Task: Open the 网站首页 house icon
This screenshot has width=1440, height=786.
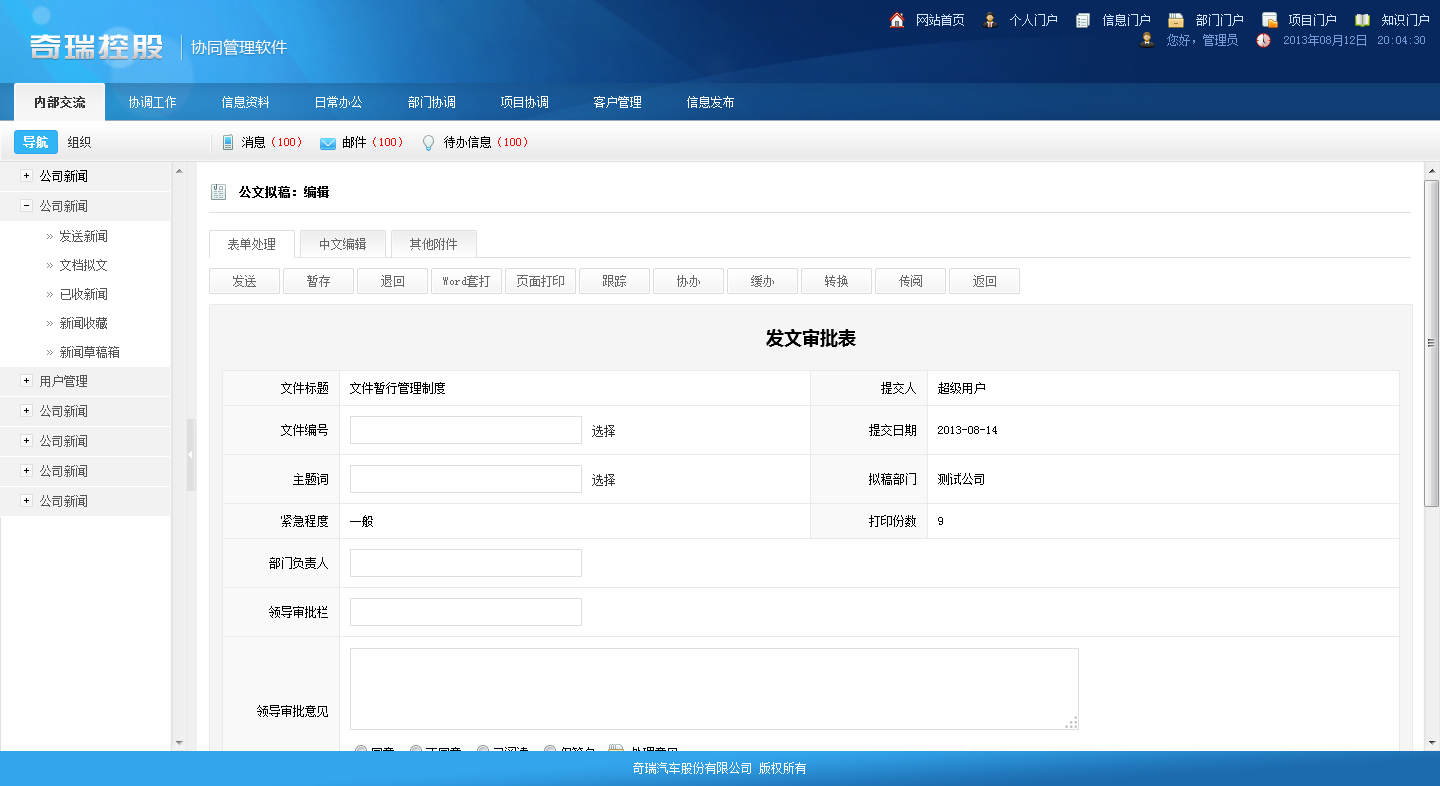Action: click(x=897, y=20)
